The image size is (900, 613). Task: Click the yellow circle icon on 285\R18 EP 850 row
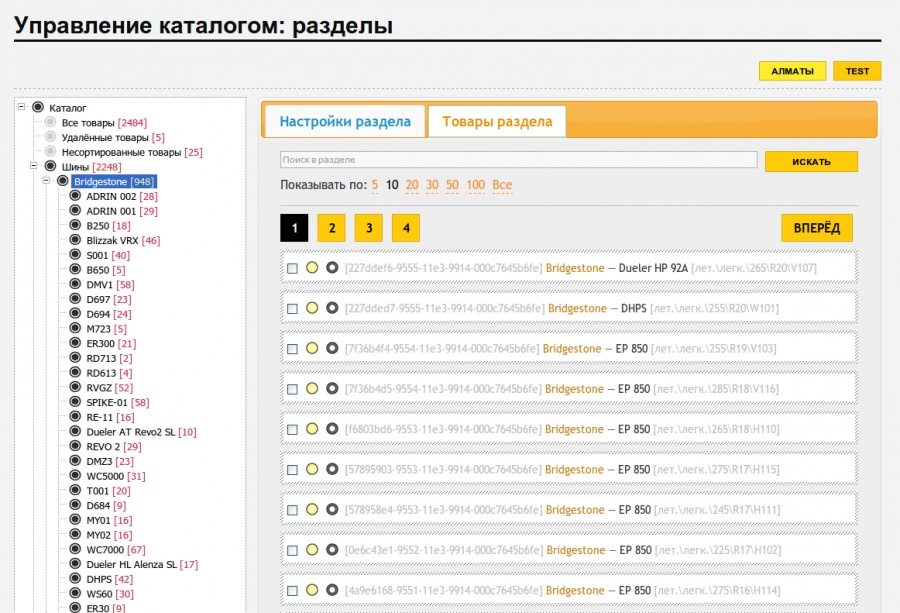click(x=312, y=389)
